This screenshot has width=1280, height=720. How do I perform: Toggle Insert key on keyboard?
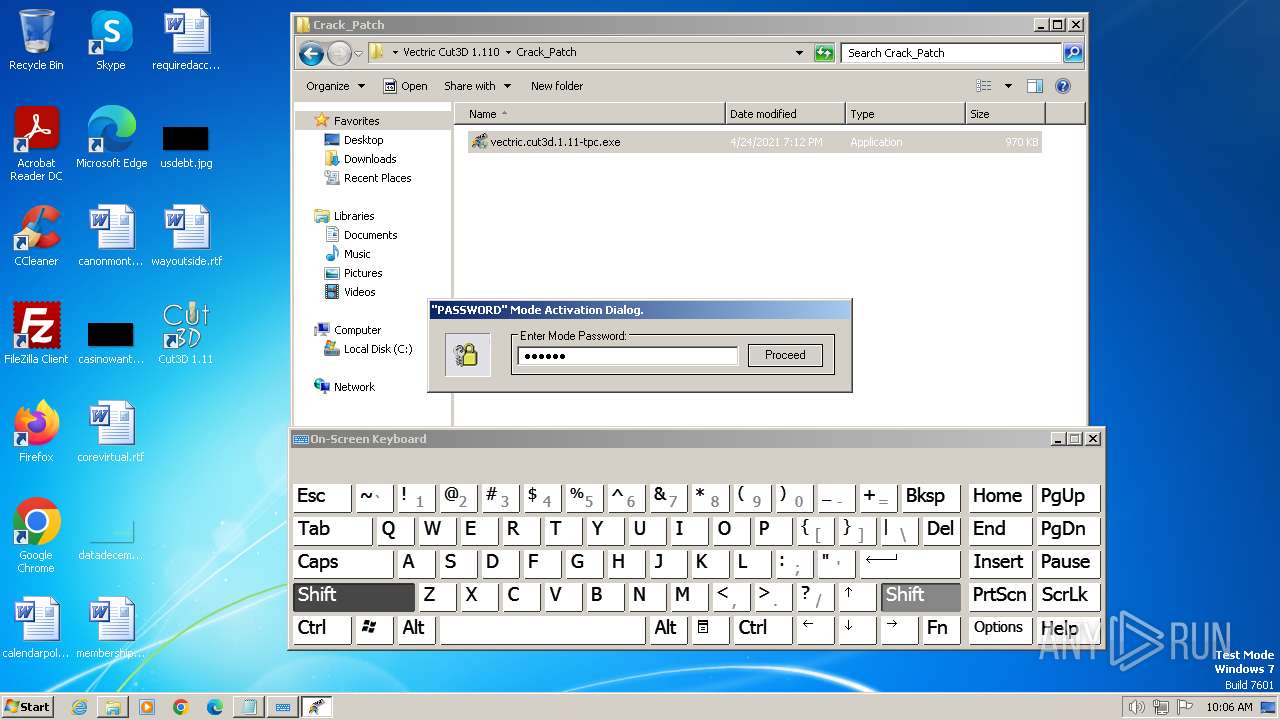click(999, 563)
